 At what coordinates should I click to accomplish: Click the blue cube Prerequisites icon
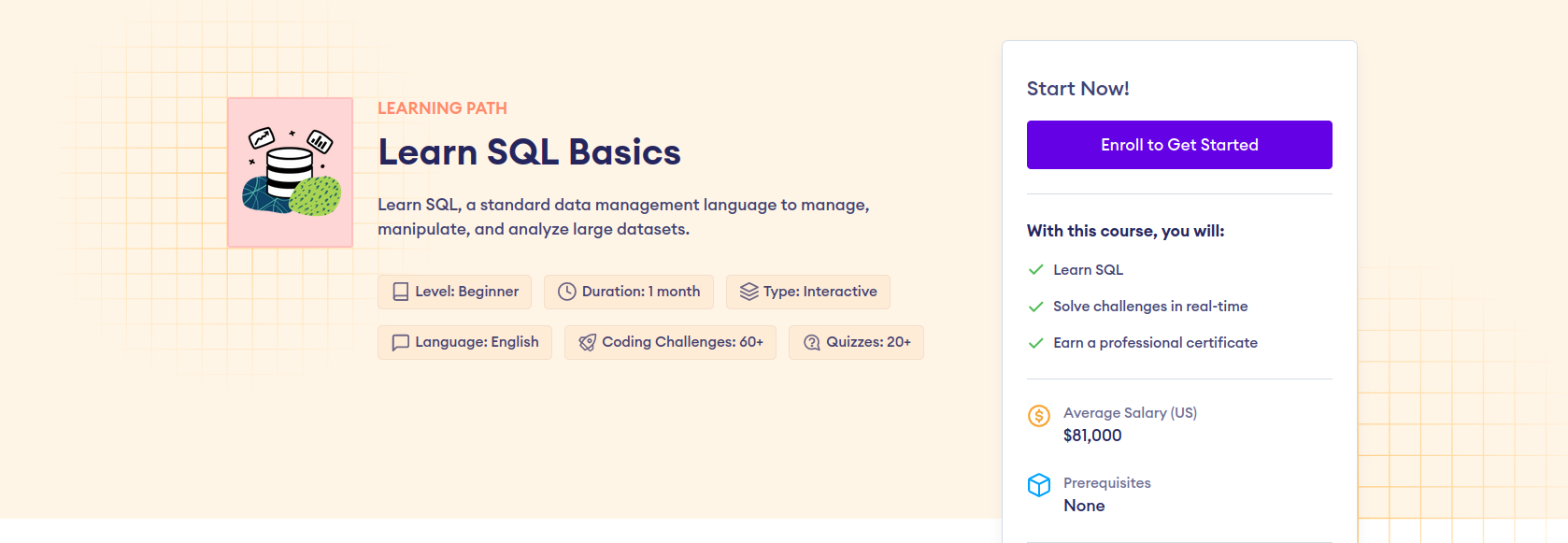click(1039, 485)
